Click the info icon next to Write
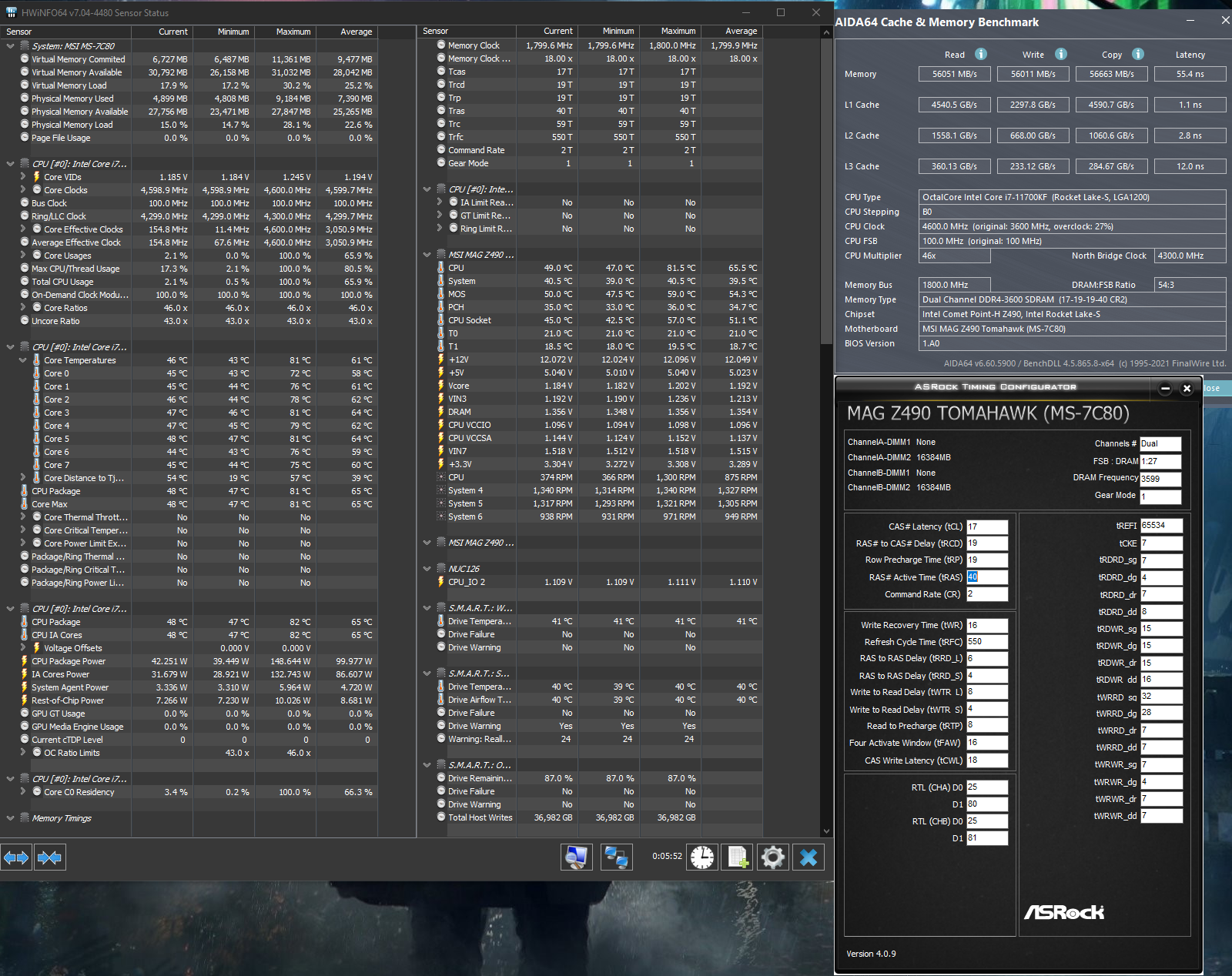The height and width of the screenshot is (976, 1232). [x=1061, y=54]
